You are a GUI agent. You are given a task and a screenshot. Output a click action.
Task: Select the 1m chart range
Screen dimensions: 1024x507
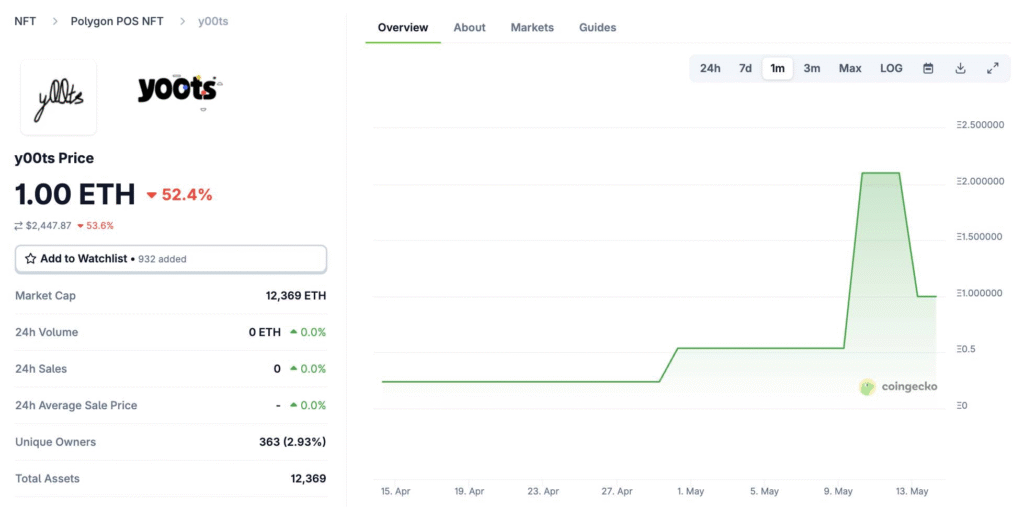click(x=777, y=68)
